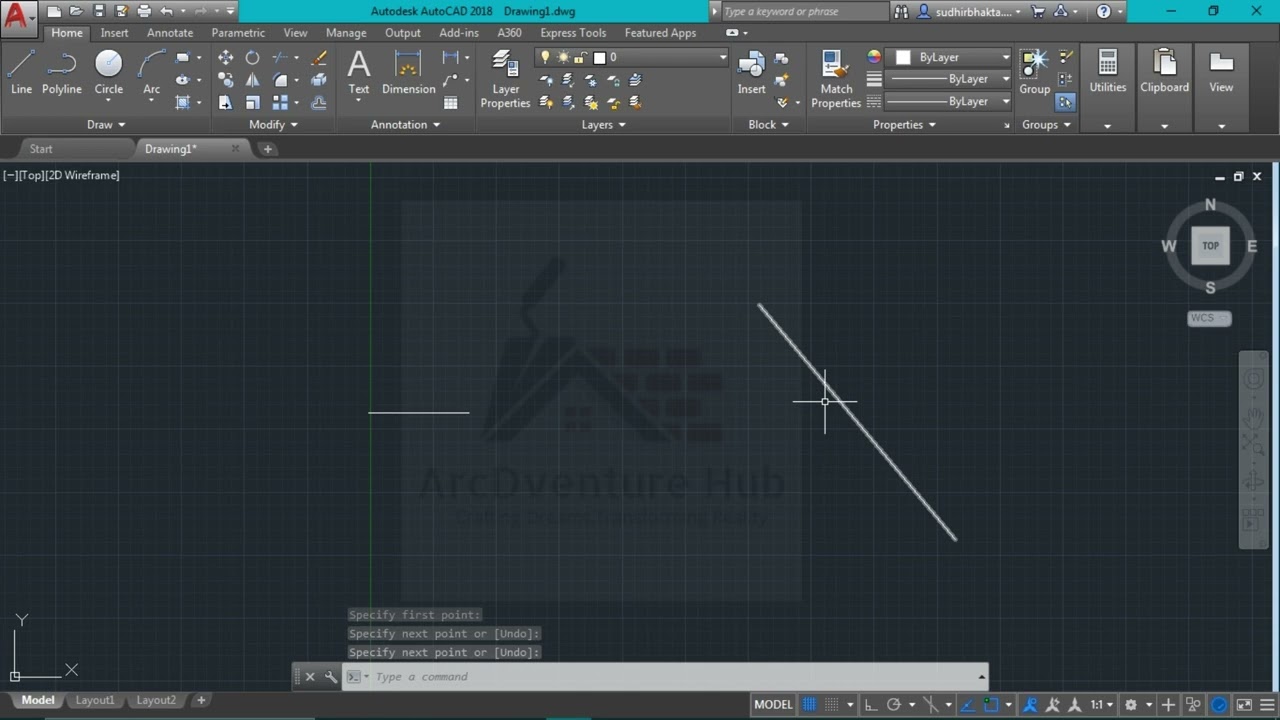Insert a Table from Annotation panel
The width and height of the screenshot is (1280, 720).
[x=451, y=102]
